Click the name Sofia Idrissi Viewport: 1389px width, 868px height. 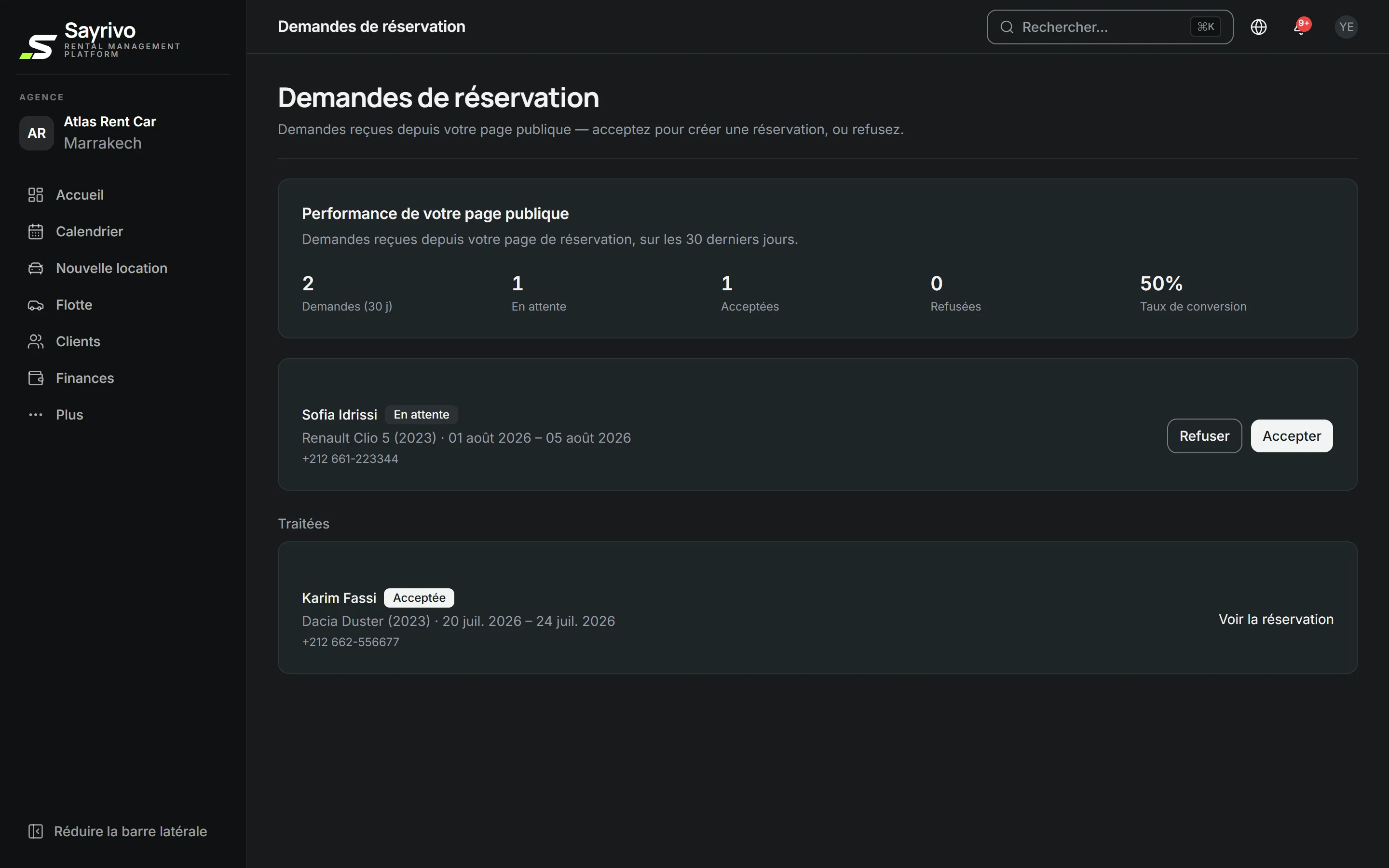pyautogui.click(x=339, y=415)
